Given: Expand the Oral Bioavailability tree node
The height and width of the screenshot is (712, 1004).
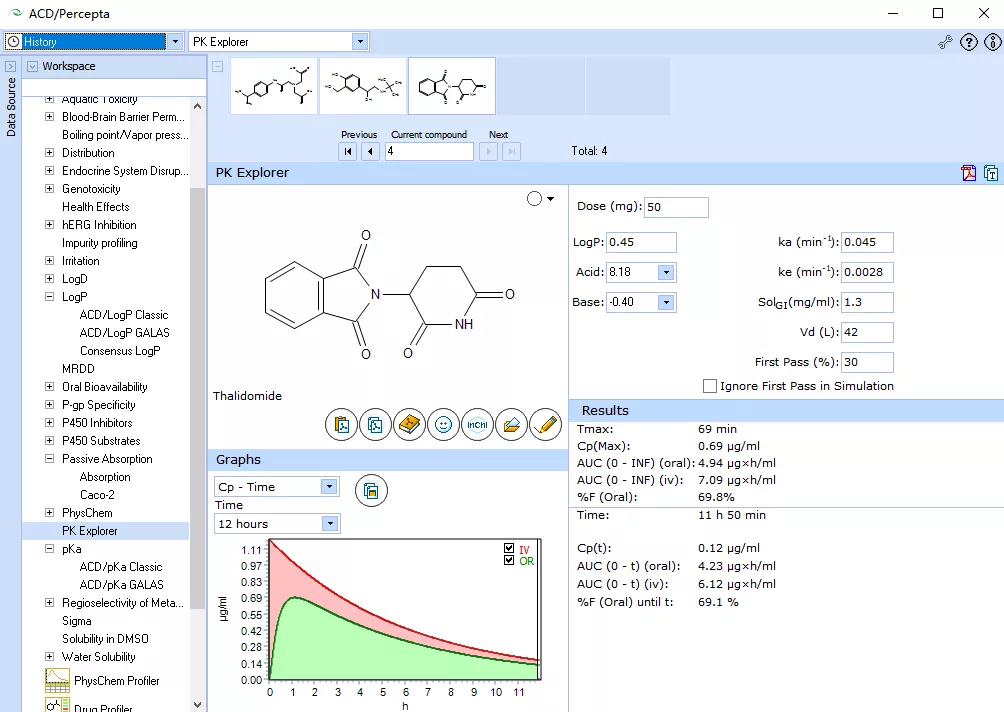Looking at the screenshot, I should click(x=50, y=387).
